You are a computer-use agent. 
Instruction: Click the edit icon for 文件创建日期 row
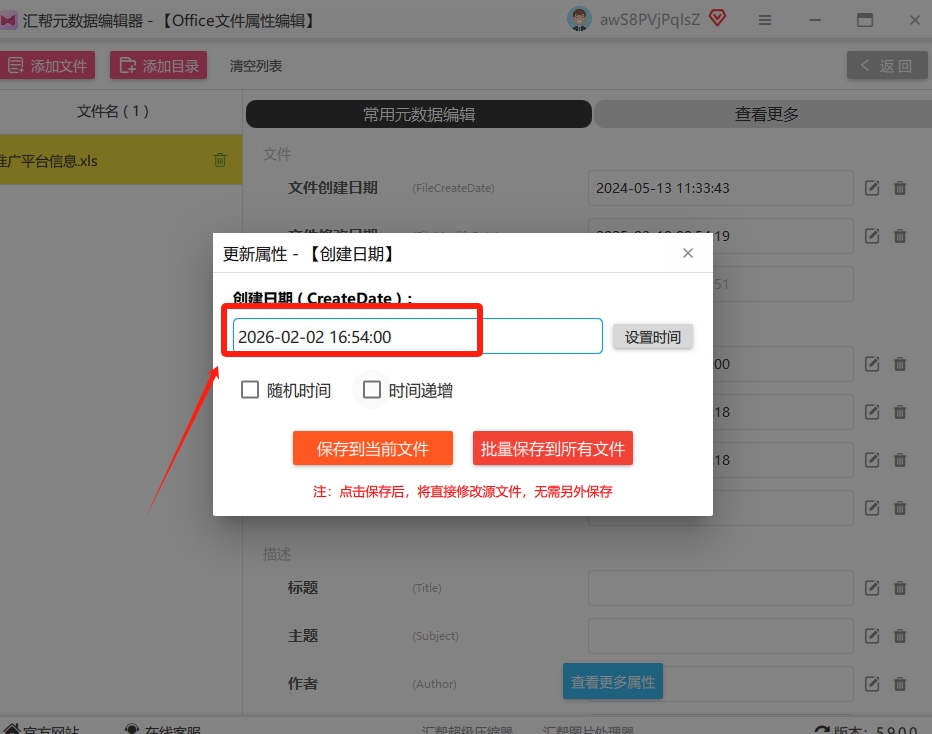click(871, 188)
